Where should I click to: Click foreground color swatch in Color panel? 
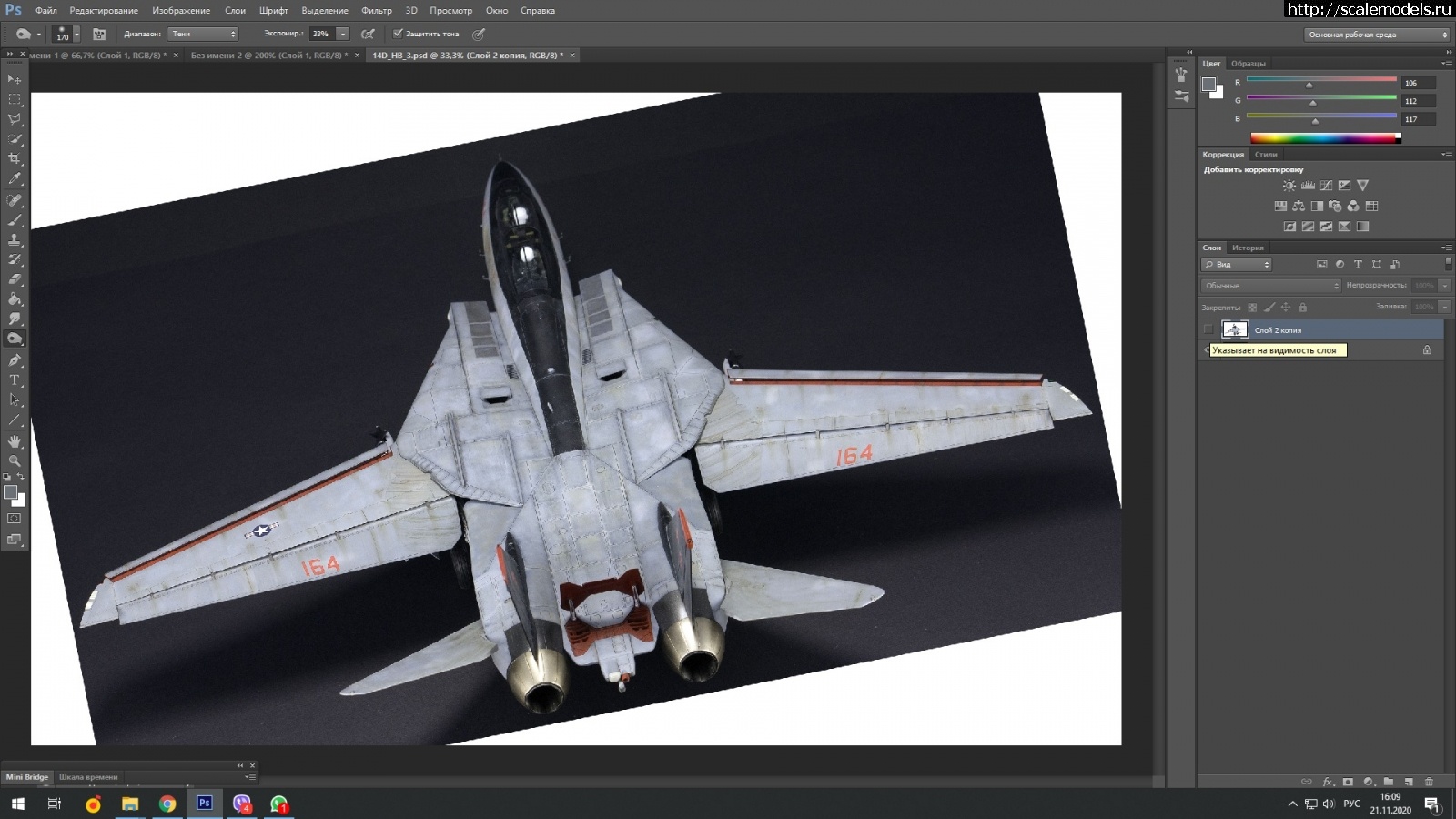point(1208,84)
